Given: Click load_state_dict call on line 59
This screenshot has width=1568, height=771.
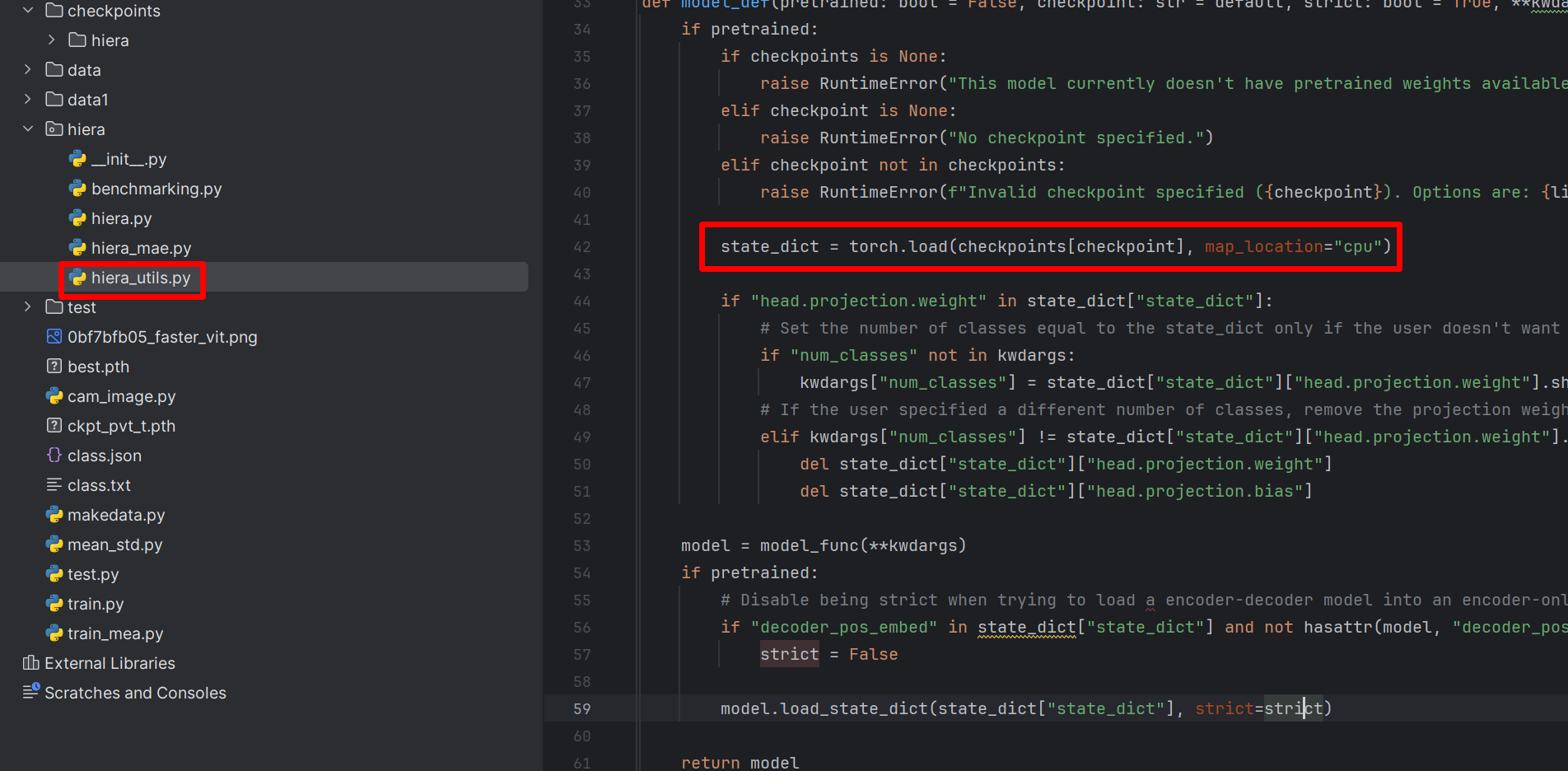Looking at the screenshot, I should coord(854,708).
